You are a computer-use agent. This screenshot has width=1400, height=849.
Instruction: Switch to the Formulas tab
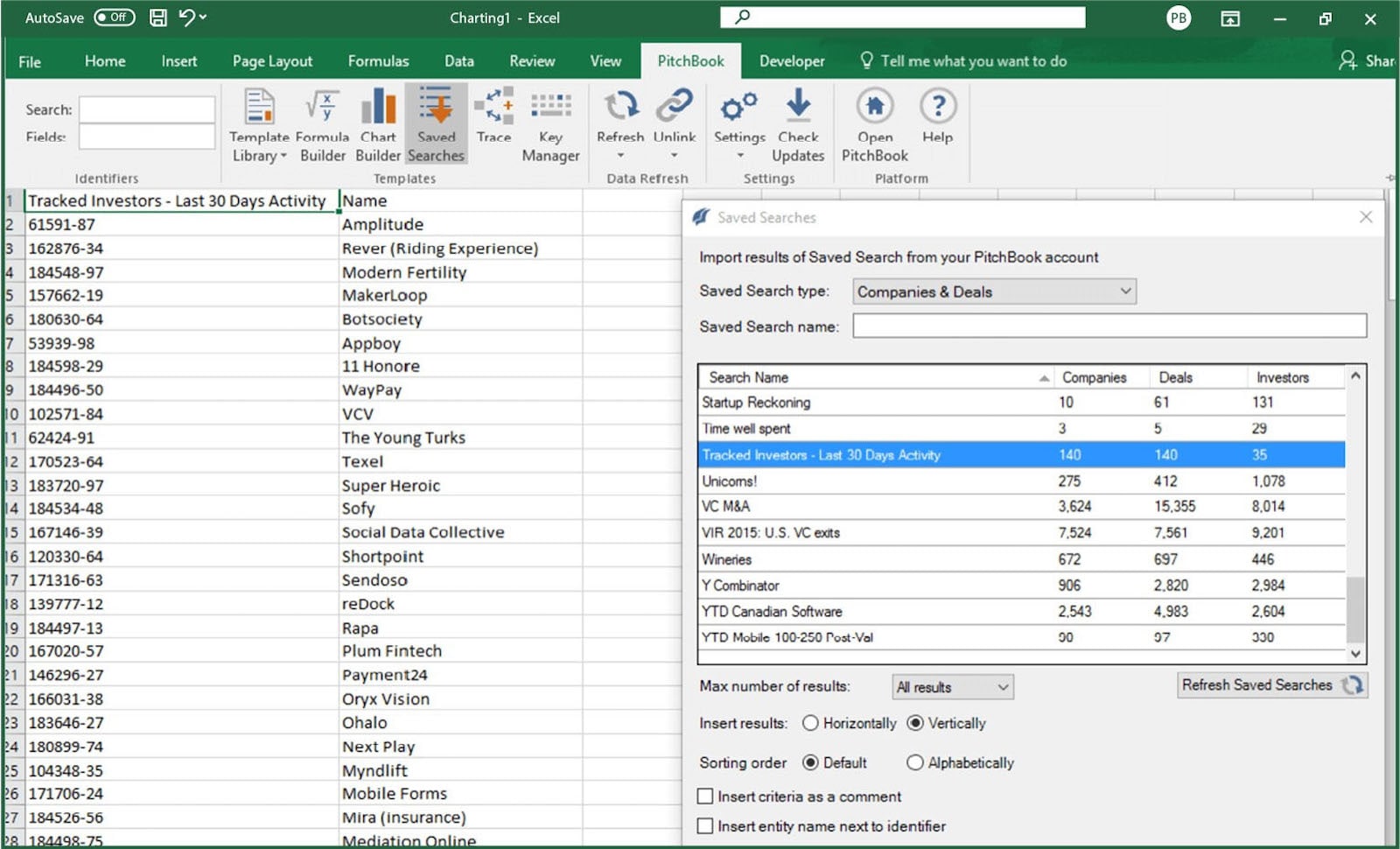point(378,61)
